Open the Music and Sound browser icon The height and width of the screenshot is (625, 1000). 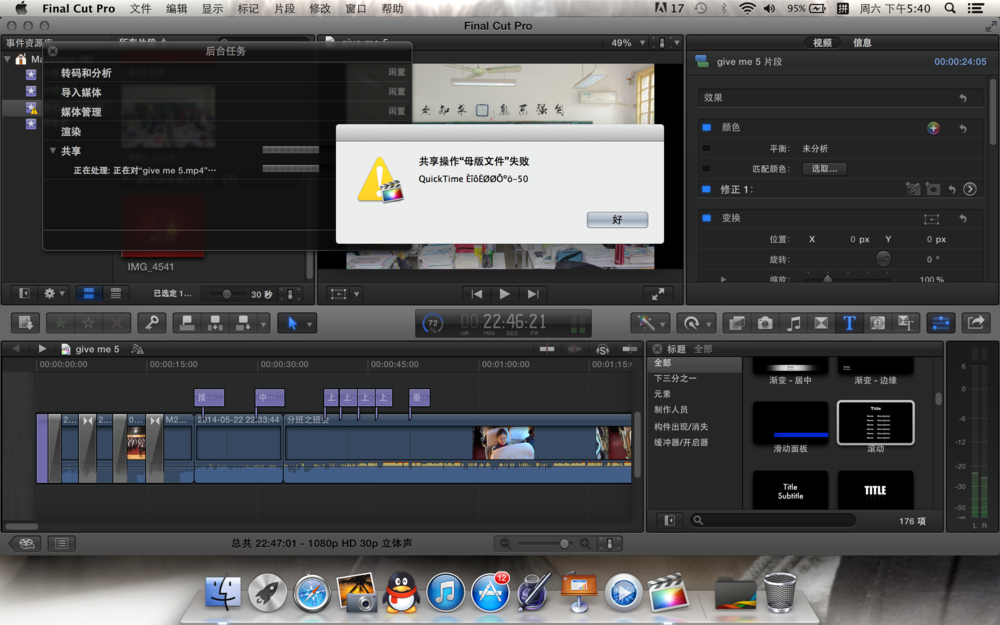(x=793, y=323)
